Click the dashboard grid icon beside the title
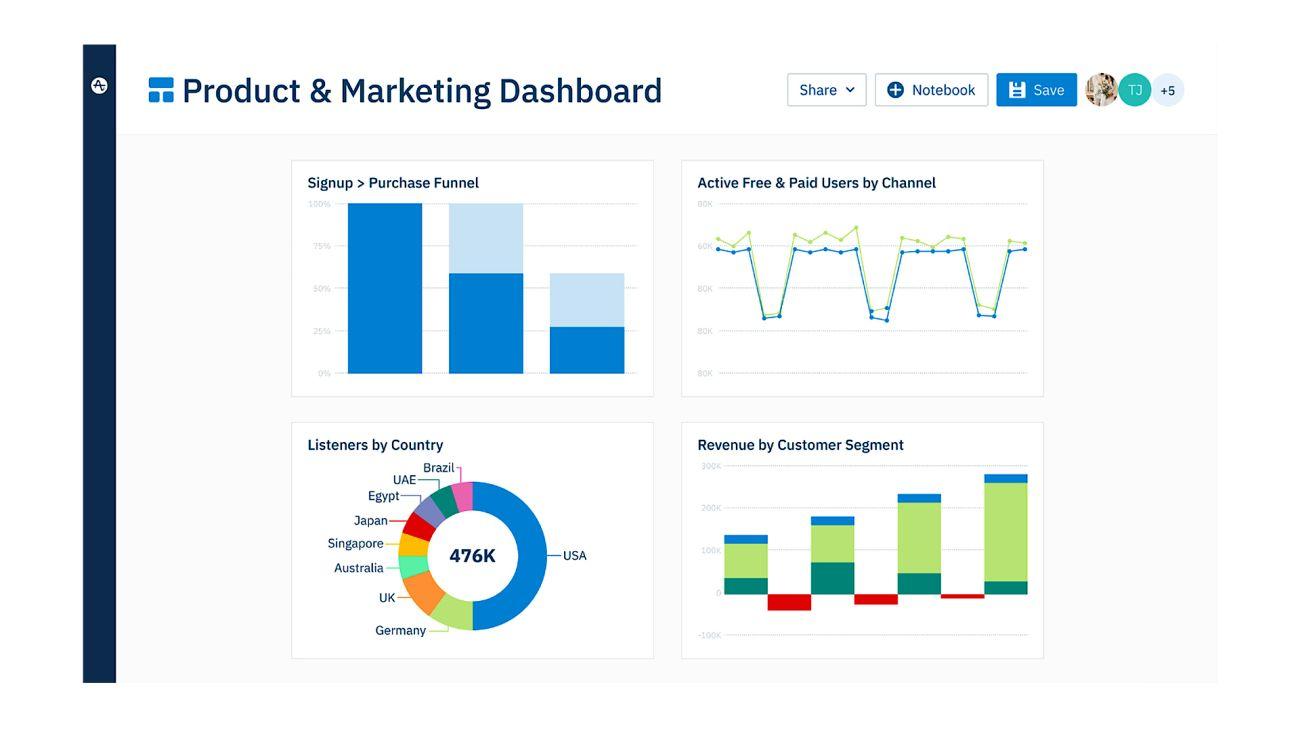This screenshot has height=731, width=1300. 161,90
